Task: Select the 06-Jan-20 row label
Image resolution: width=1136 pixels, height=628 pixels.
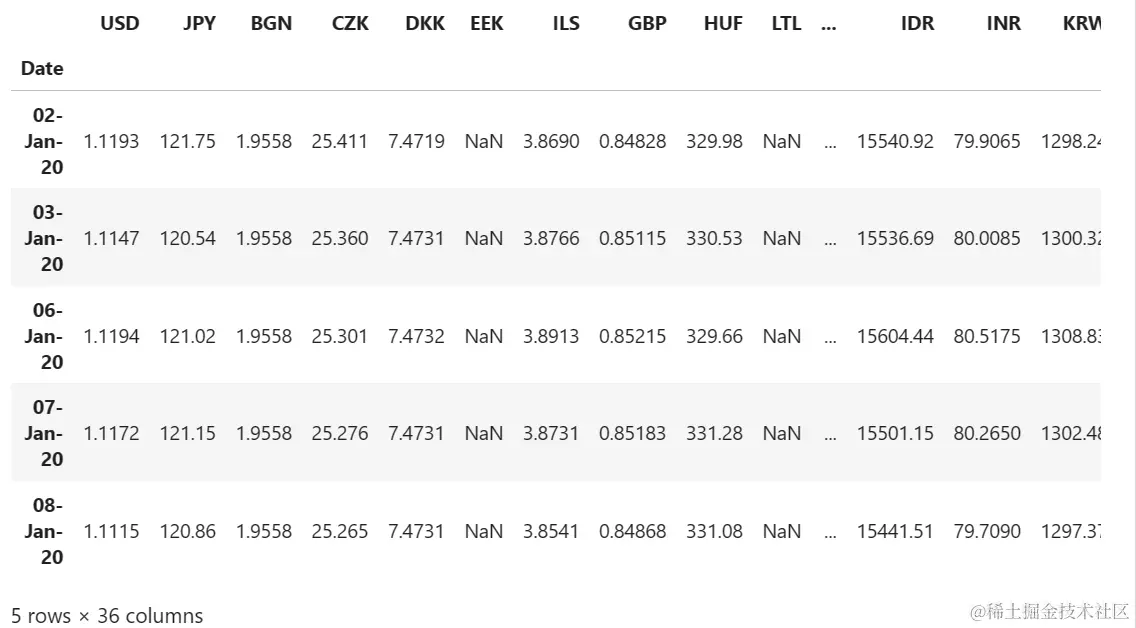Action: tap(43, 336)
